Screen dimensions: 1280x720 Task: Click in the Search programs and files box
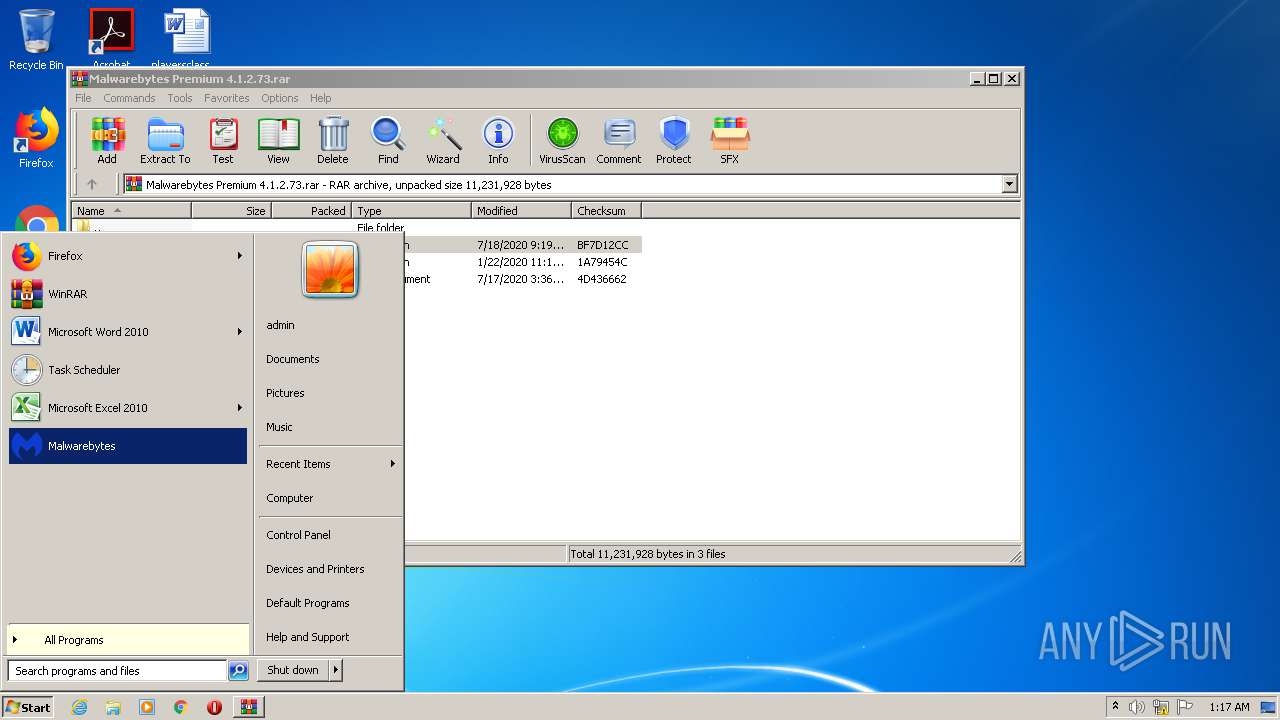point(117,671)
